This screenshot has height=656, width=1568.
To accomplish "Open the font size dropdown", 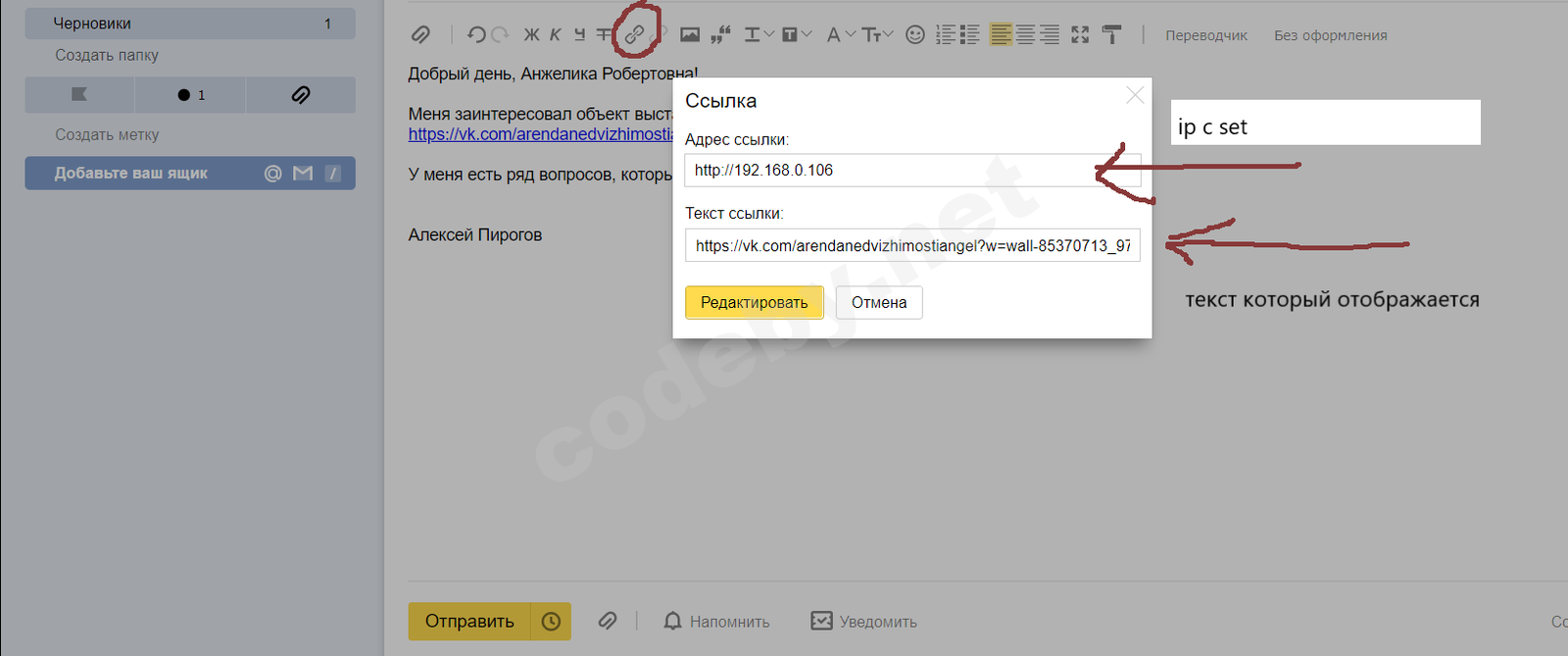I will coord(877,35).
